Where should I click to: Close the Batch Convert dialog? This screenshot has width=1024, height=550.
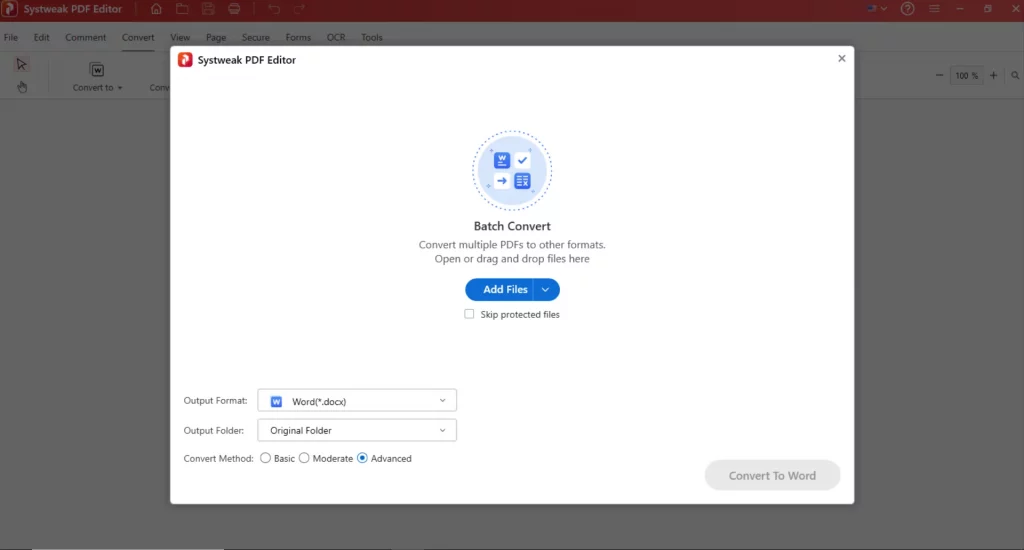[x=842, y=59]
